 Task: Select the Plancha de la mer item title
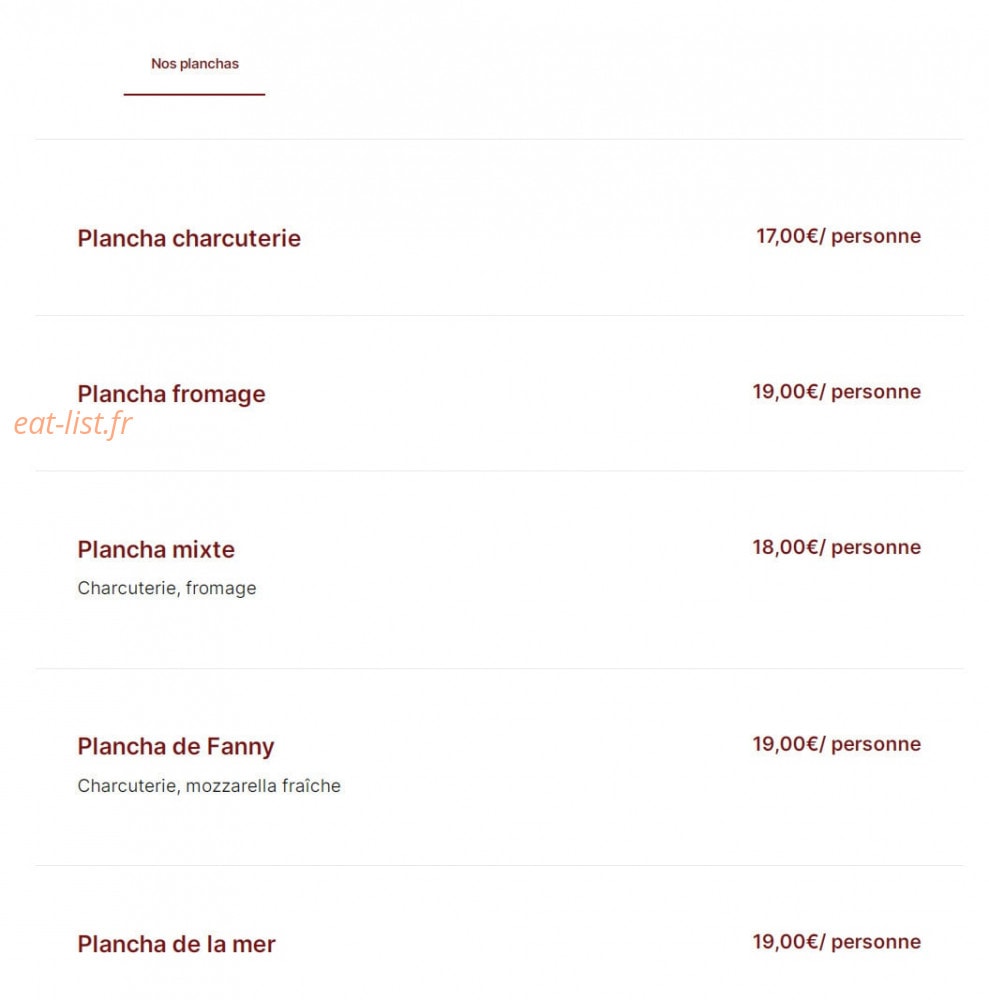pos(176,944)
